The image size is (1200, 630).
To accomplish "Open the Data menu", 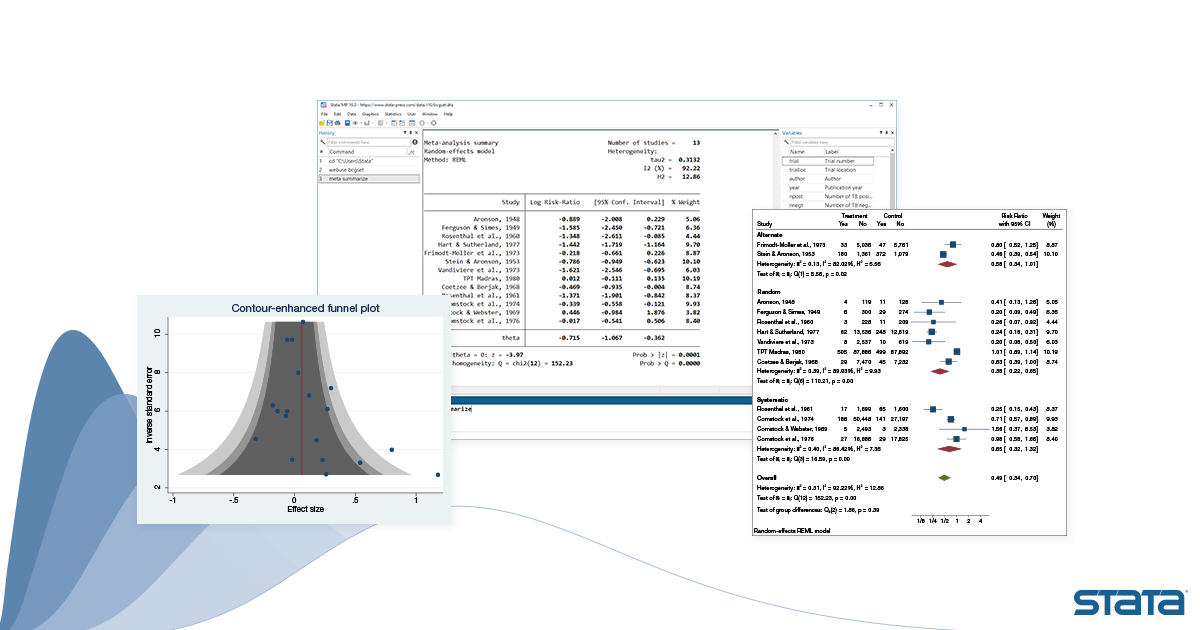I will [352, 114].
